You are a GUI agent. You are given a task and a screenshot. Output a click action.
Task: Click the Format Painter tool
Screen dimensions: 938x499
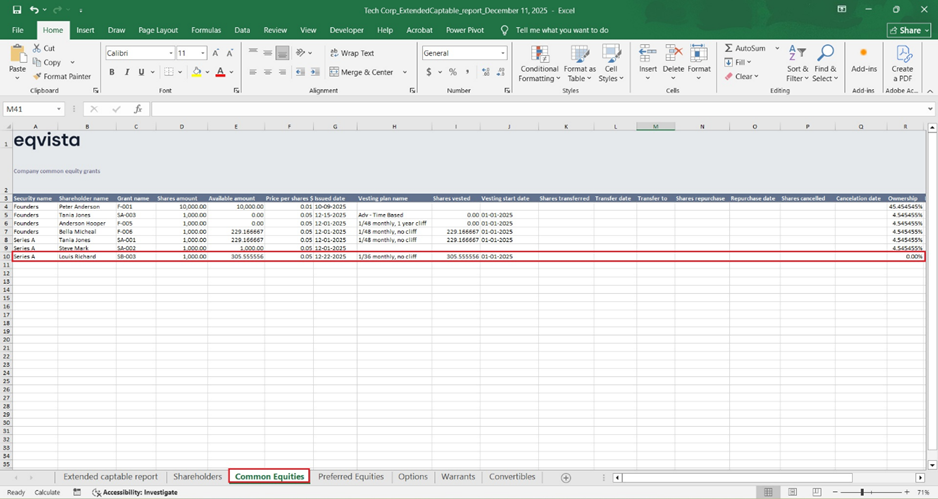point(62,76)
